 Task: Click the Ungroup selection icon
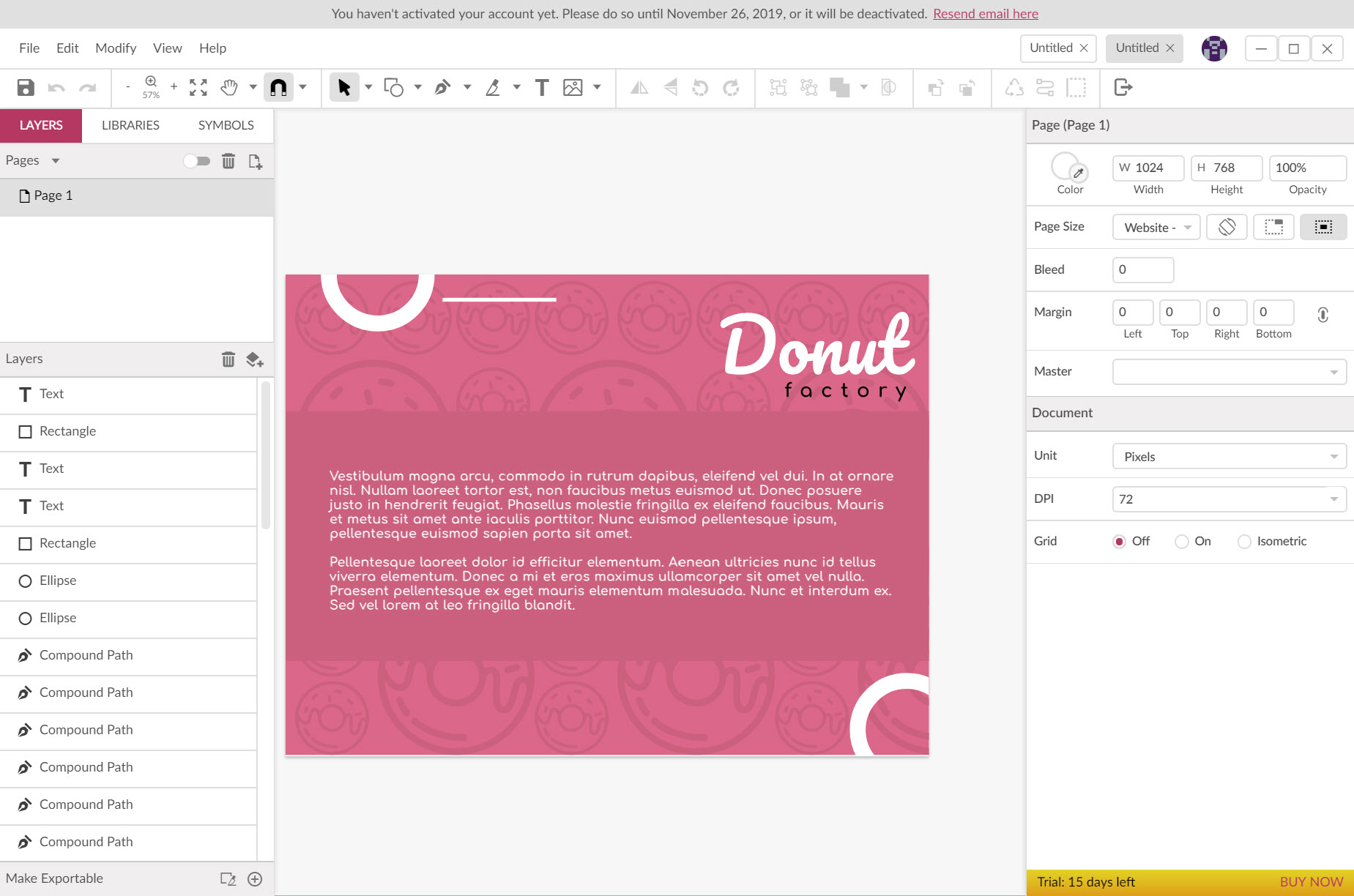pyautogui.click(x=809, y=88)
